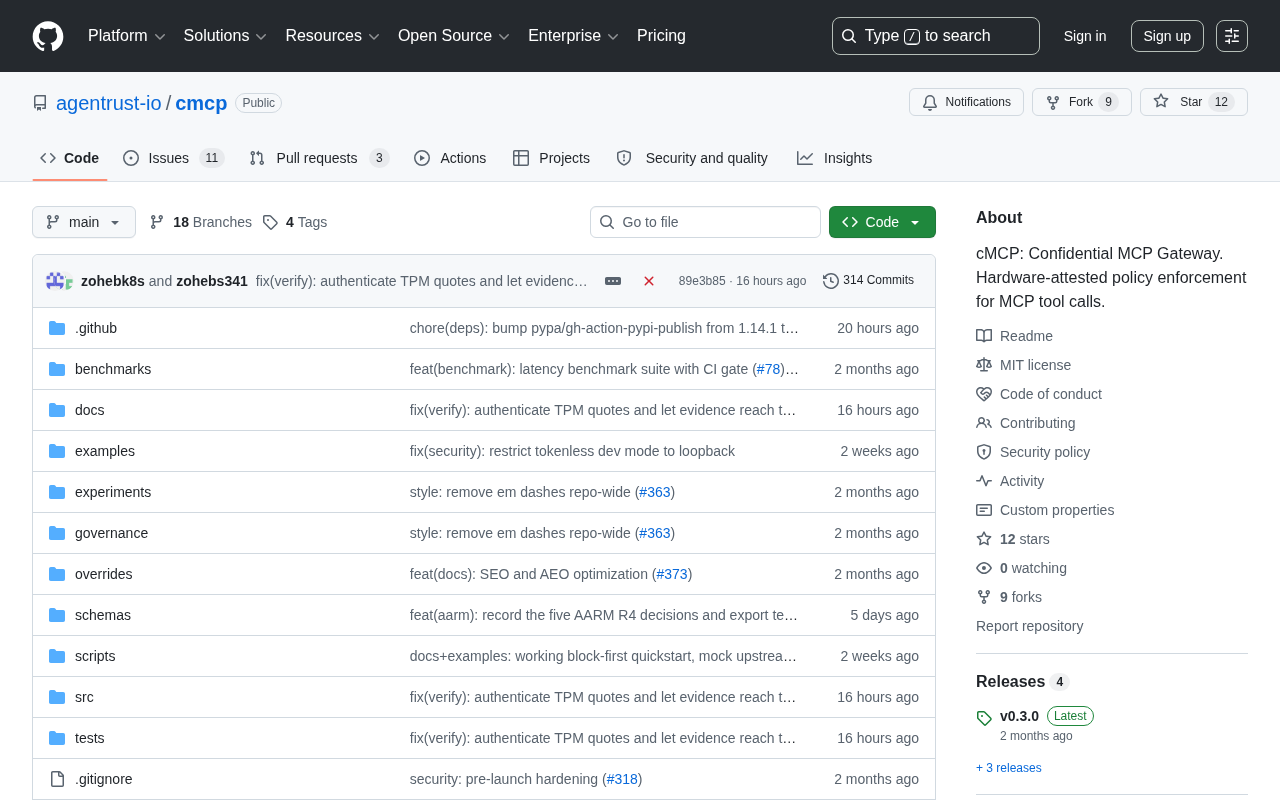Expand the Solutions menu

pos(225,36)
